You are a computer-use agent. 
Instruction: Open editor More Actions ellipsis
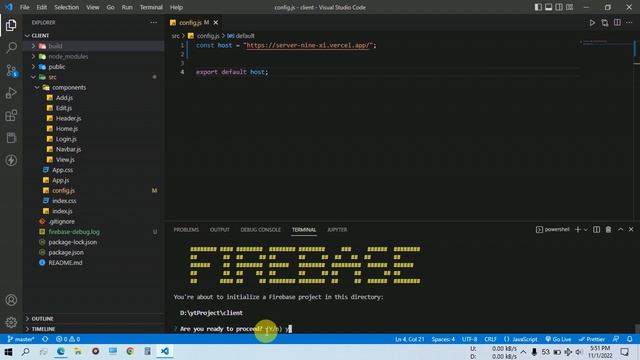pyautogui.click(x=629, y=23)
